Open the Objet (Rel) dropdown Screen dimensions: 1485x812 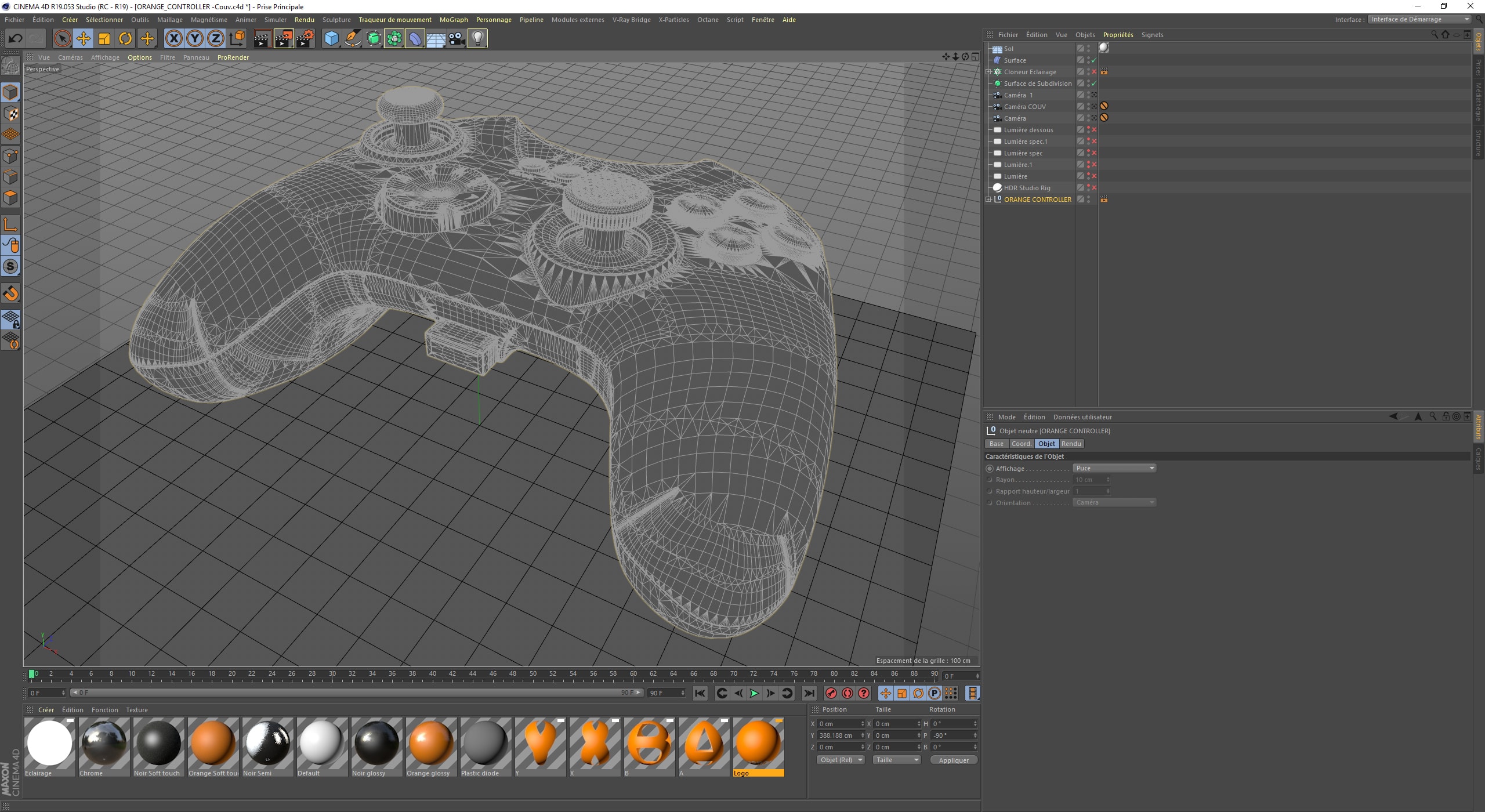pos(841,760)
